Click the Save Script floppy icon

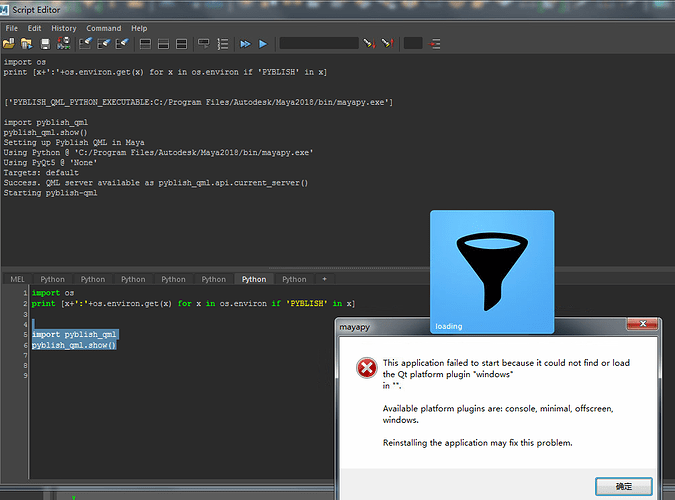(x=45, y=43)
